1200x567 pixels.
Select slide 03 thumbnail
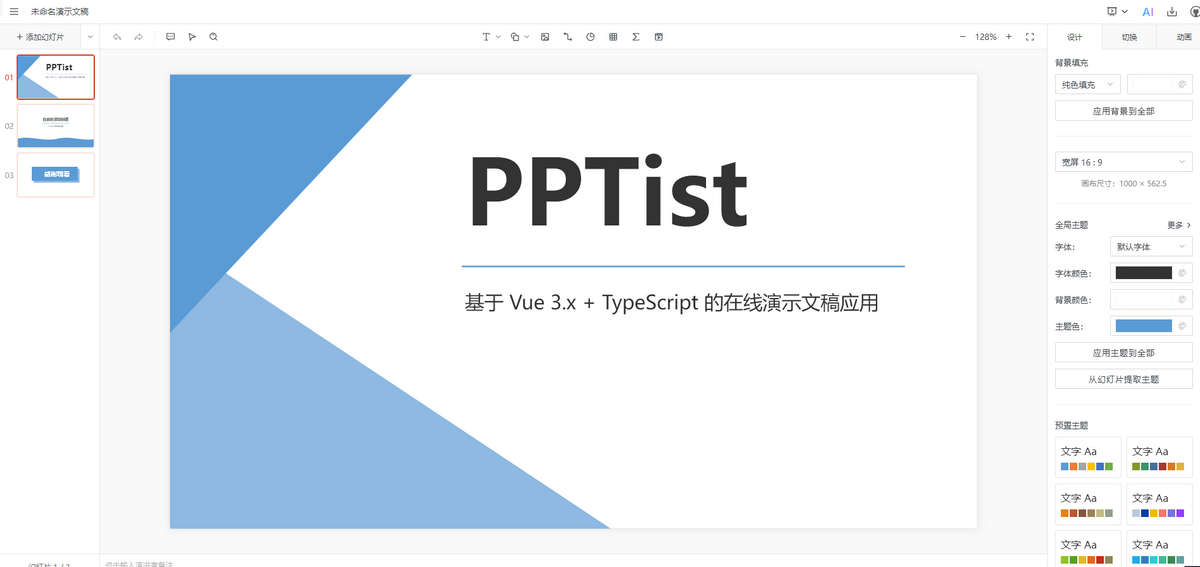tap(56, 175)
